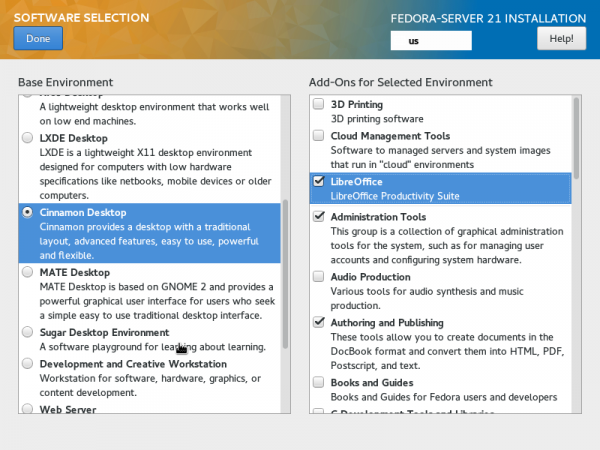
Task: Click '3D printing software' description text
Action: pyautogui.click(x=377, y=119)
